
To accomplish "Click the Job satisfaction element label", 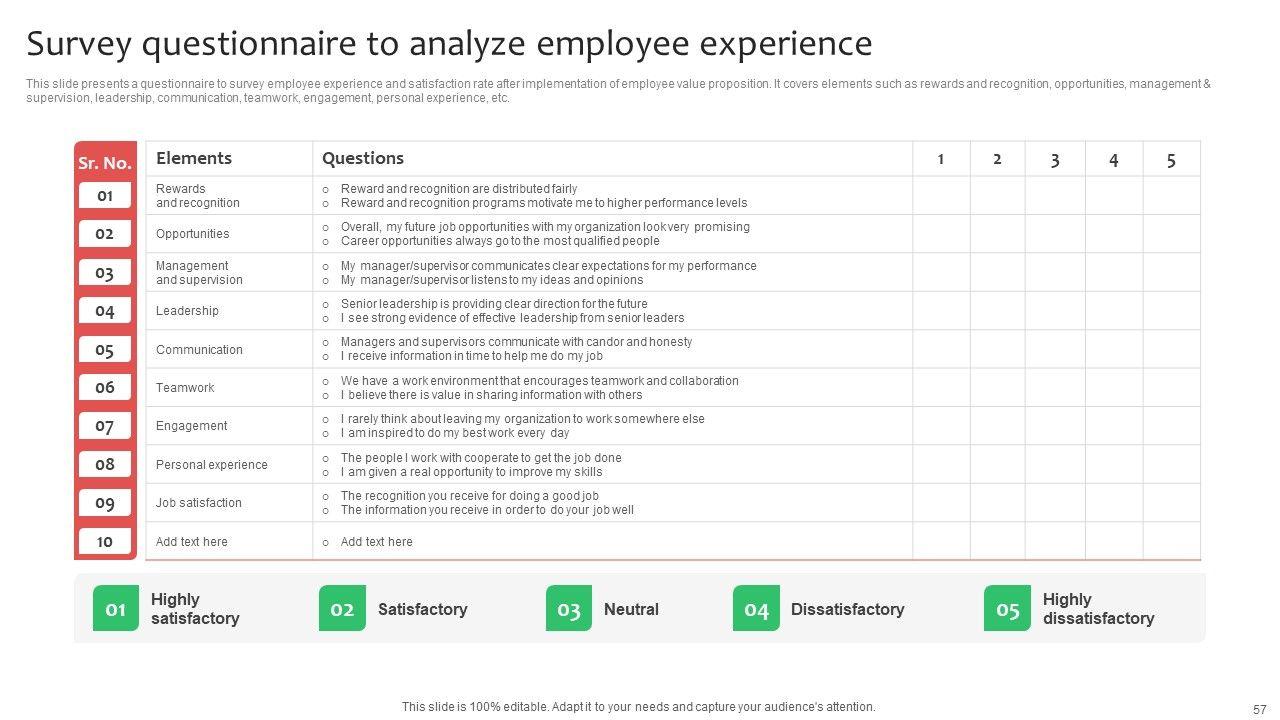I will click(x=199, y=503).
